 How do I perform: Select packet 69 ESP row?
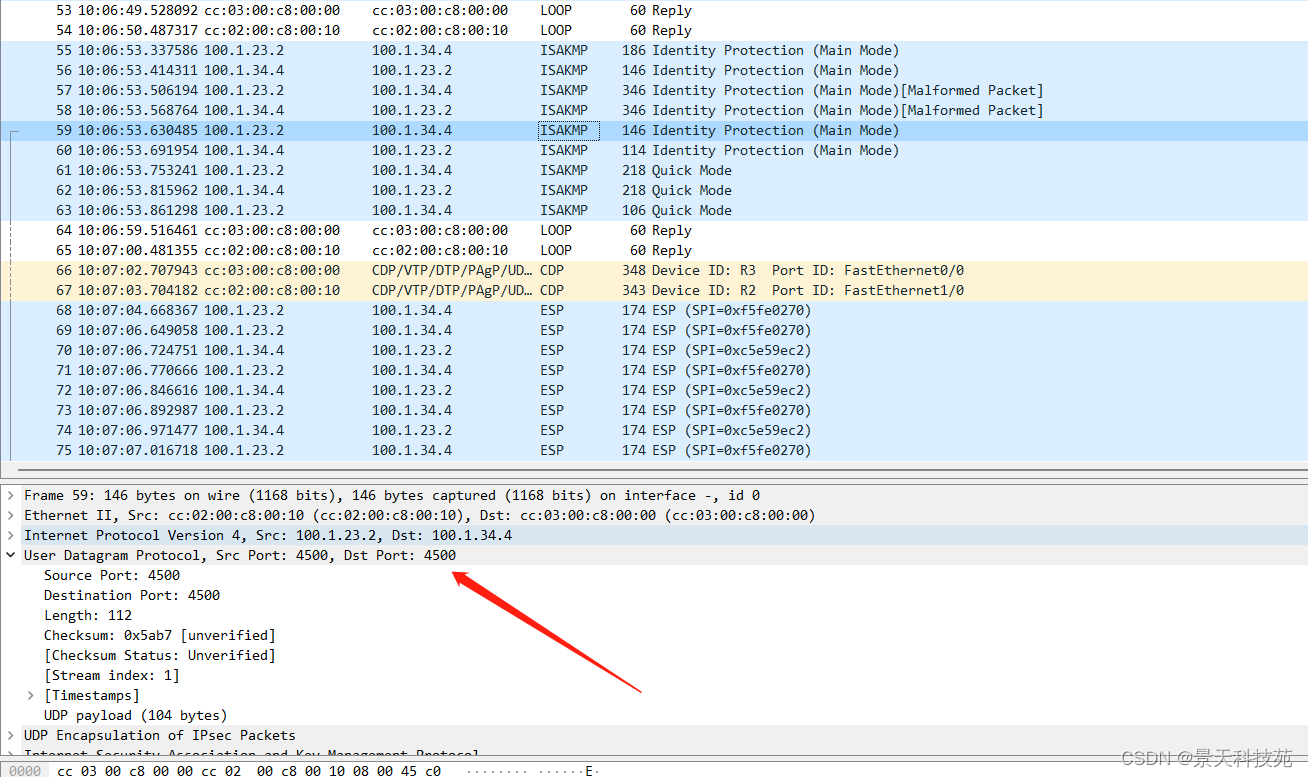[654, 330]
